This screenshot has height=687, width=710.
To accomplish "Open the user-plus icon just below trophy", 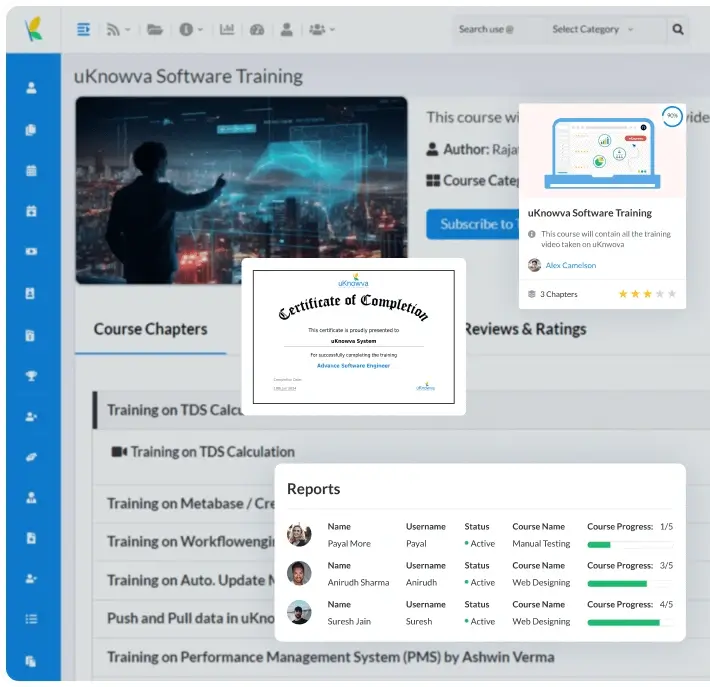I will click(31, 417).
